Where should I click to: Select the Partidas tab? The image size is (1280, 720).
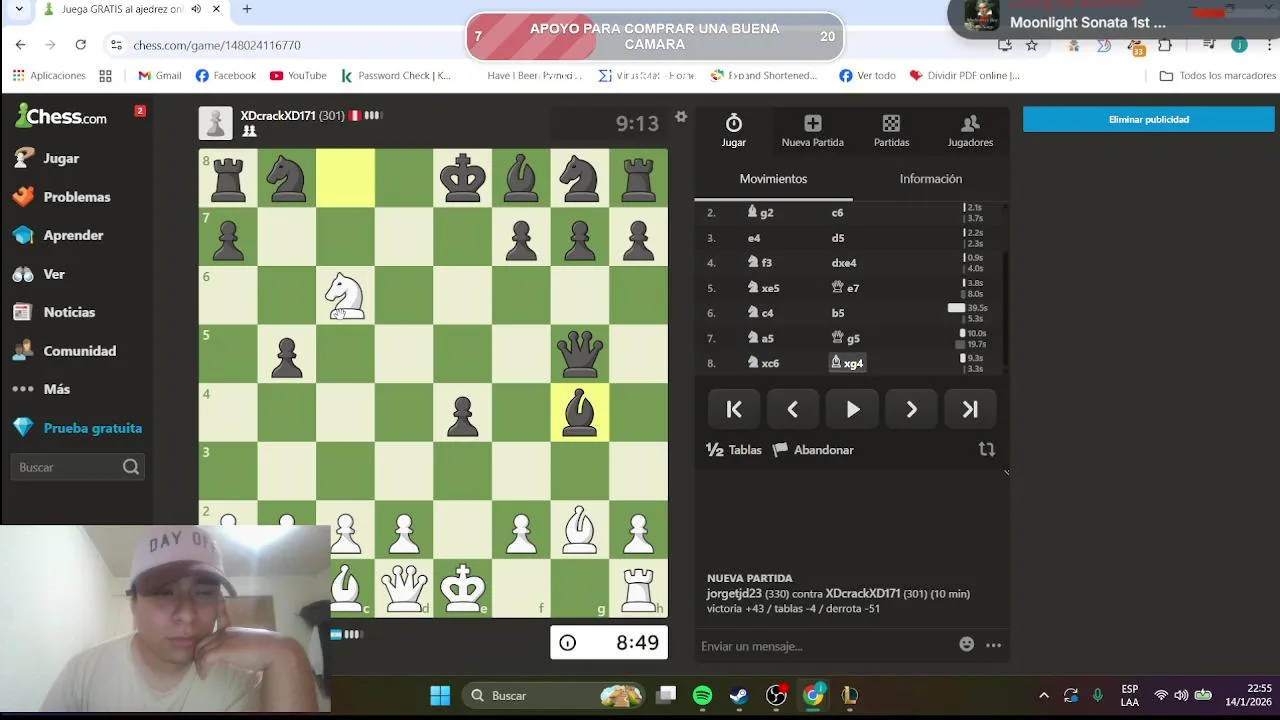[891, 131]
